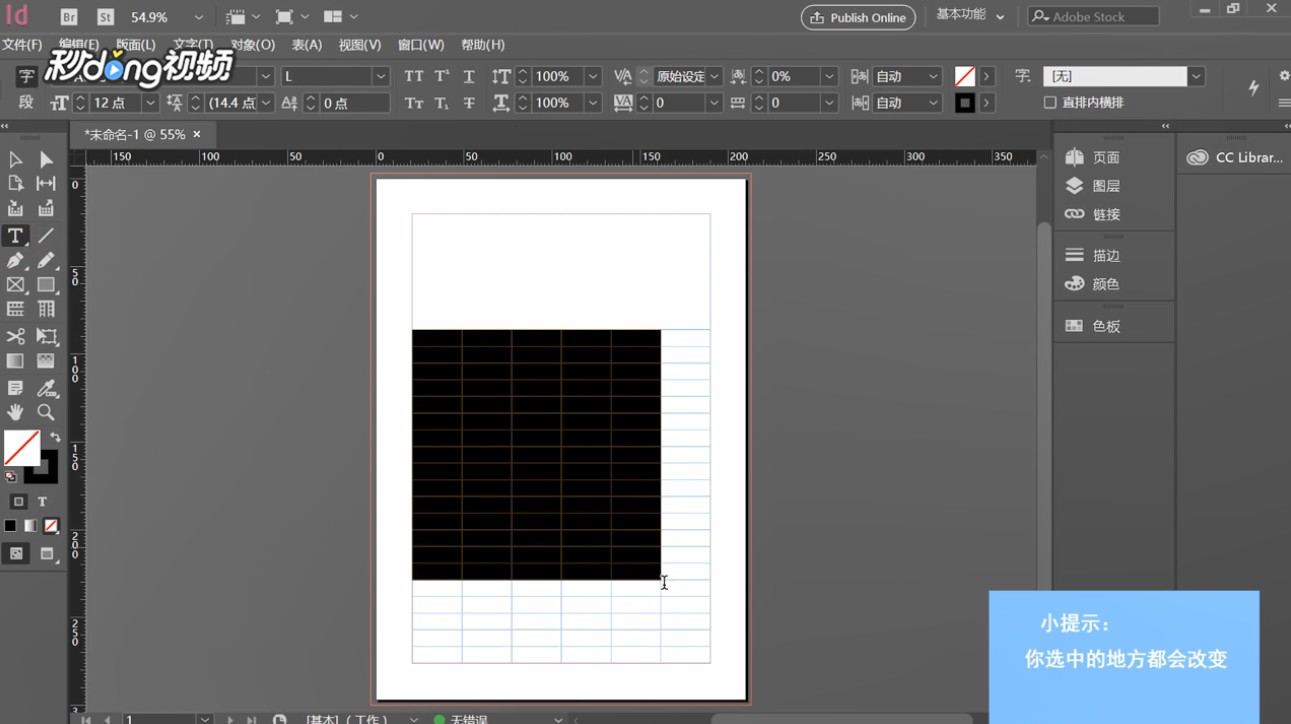1291x724 pixels.
Task: Select the Eyedropper tool
Action: click(46, 388)
